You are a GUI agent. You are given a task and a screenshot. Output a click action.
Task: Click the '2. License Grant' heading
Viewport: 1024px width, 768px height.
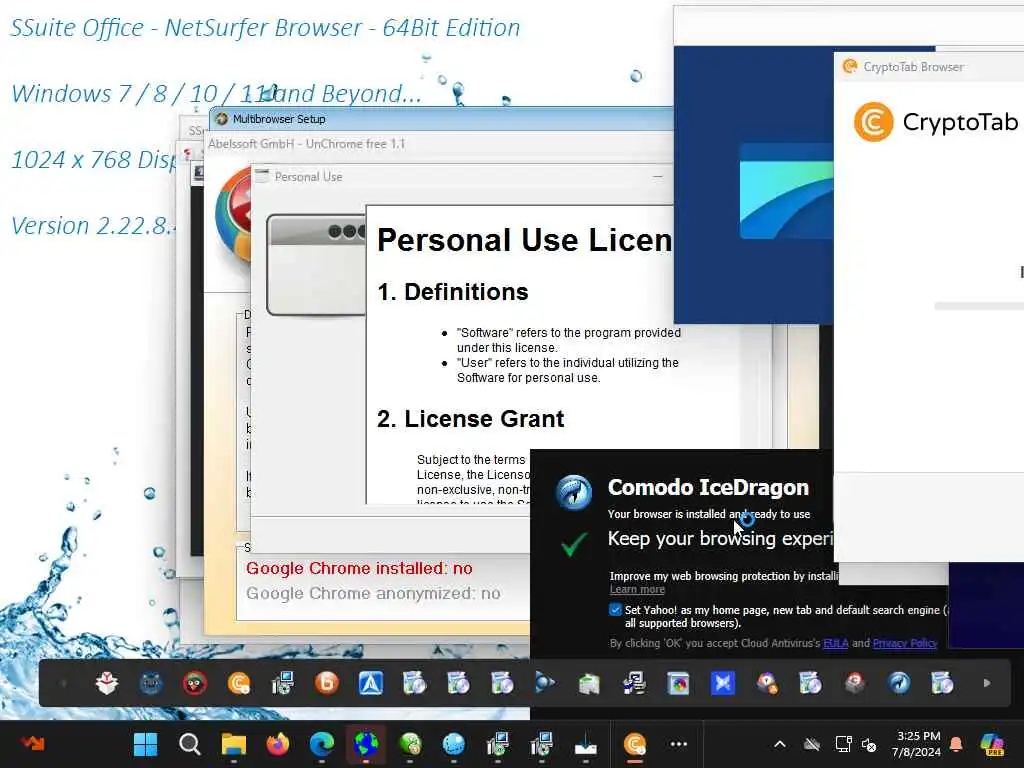pyautogui.click(x=470, y=419)
